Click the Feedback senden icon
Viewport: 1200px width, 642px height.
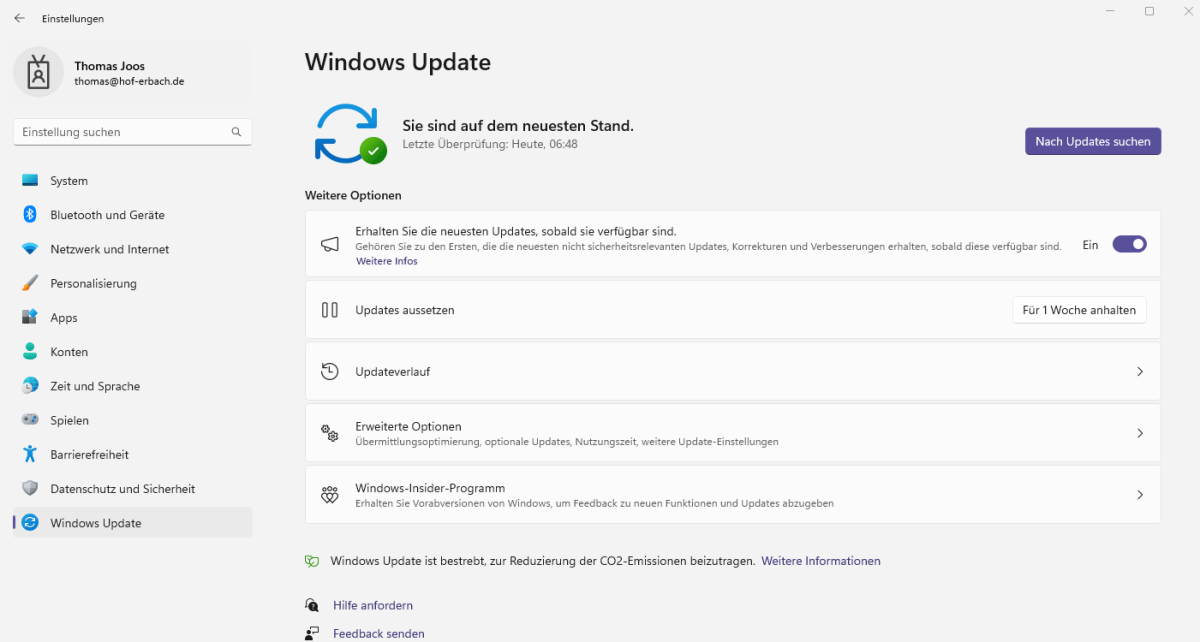point(313,634)
